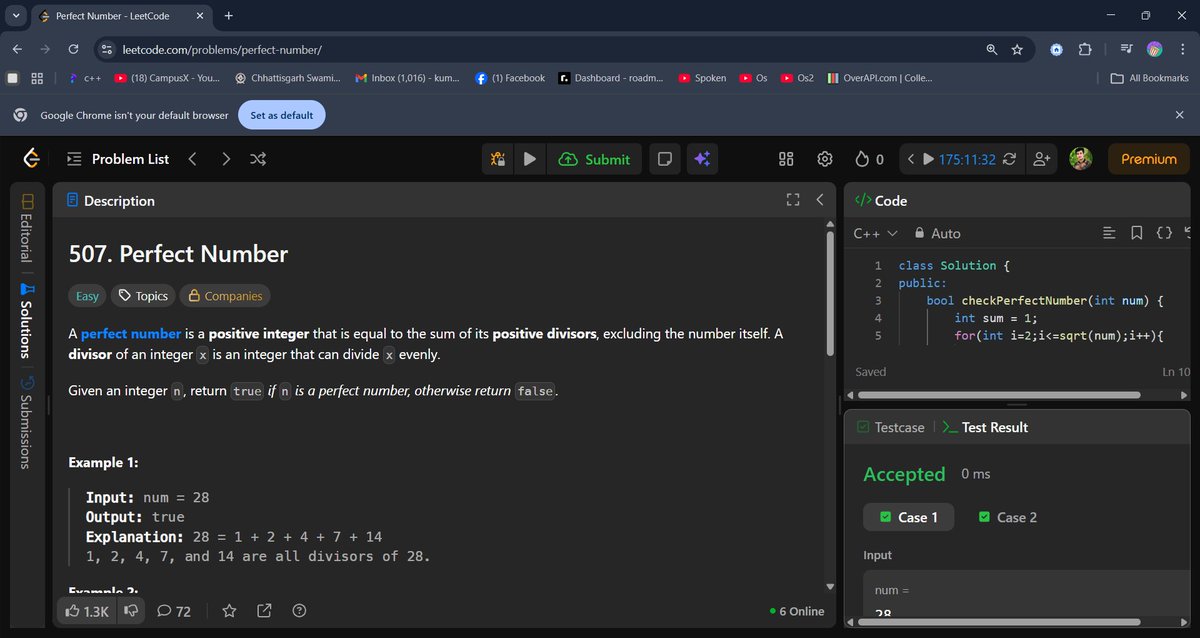Screen dimensions: 1200x638
Task: Open the AI sparkle assistant icon
Action: 702,159
